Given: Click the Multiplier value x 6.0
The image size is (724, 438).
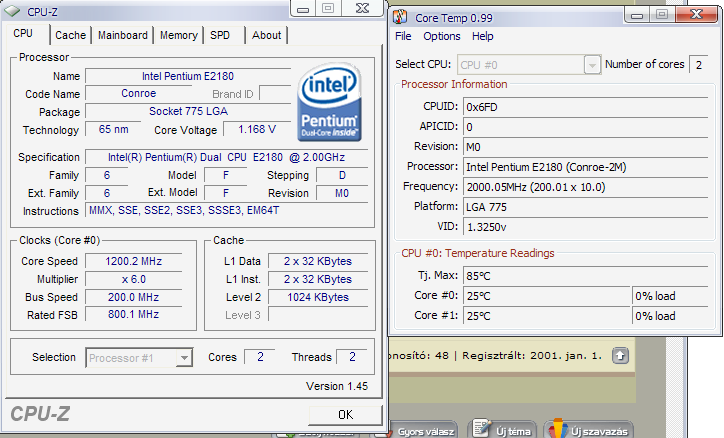Looking at the screenshot, I should tap(133, 279).
